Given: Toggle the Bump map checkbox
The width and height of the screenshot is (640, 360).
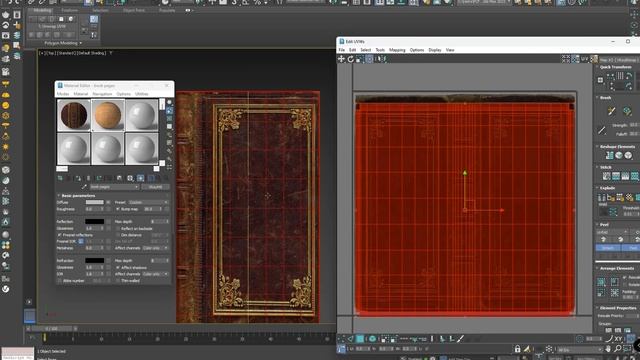Looking at the screenshot, I should pyautogui.click(x=118, y=209).
